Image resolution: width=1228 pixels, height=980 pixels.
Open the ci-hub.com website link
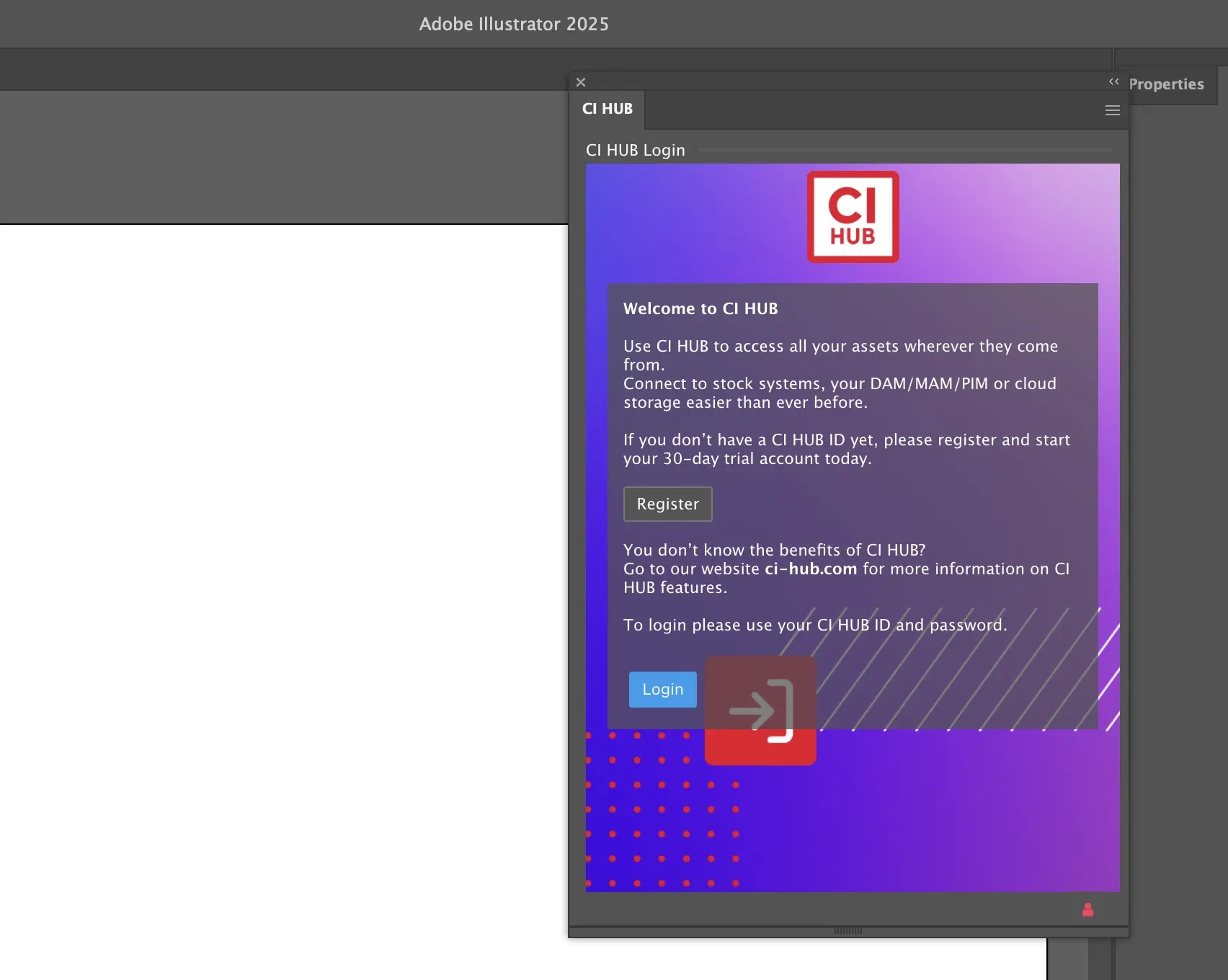(810, 569)
